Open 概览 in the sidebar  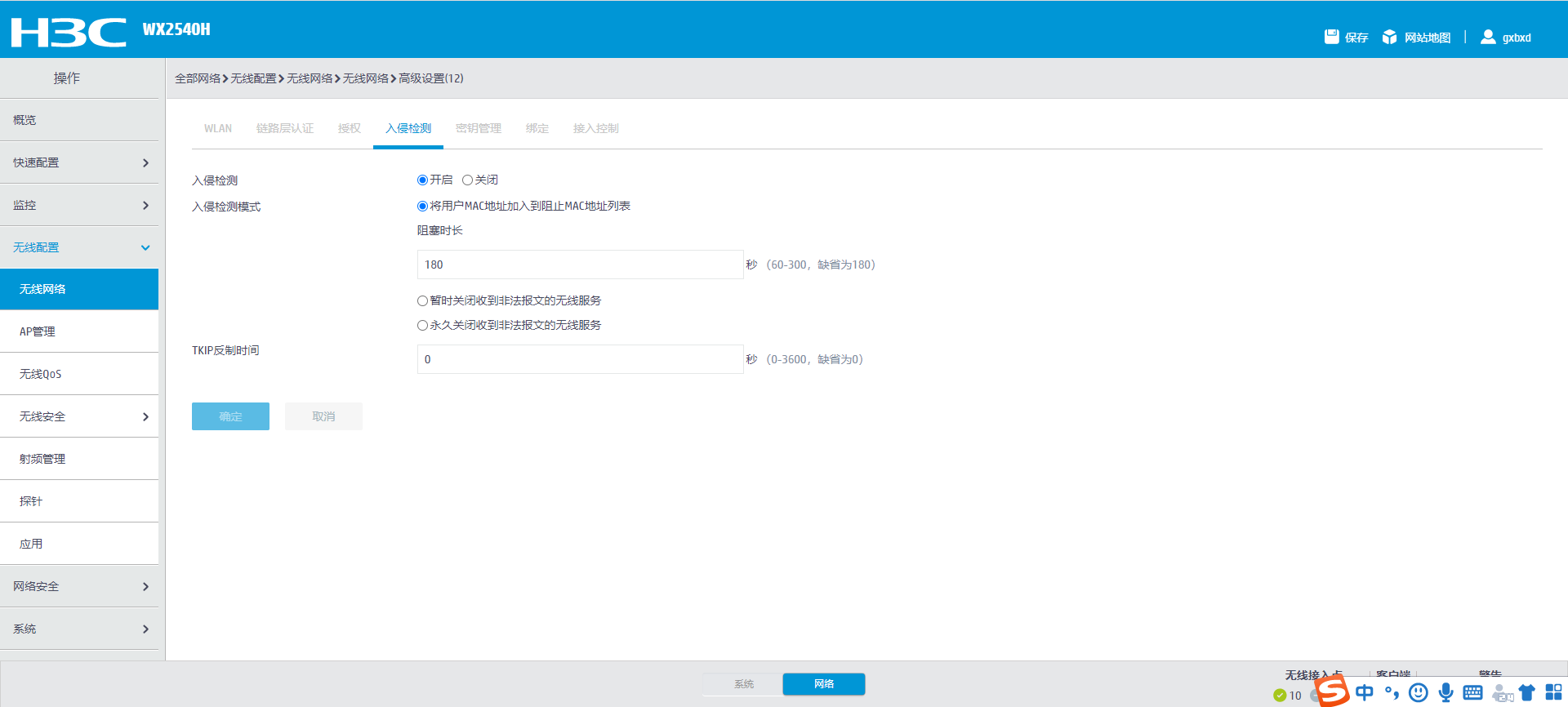79,120
